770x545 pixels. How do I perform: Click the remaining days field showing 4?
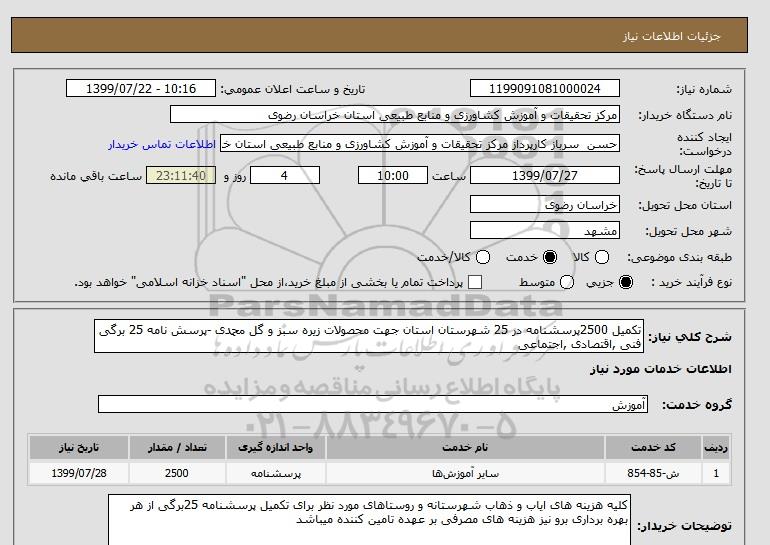285,175
